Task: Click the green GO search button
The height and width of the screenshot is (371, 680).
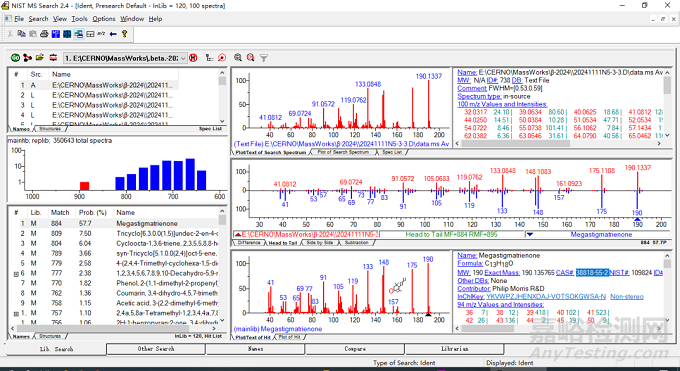Action: click(x=16, y=58)
